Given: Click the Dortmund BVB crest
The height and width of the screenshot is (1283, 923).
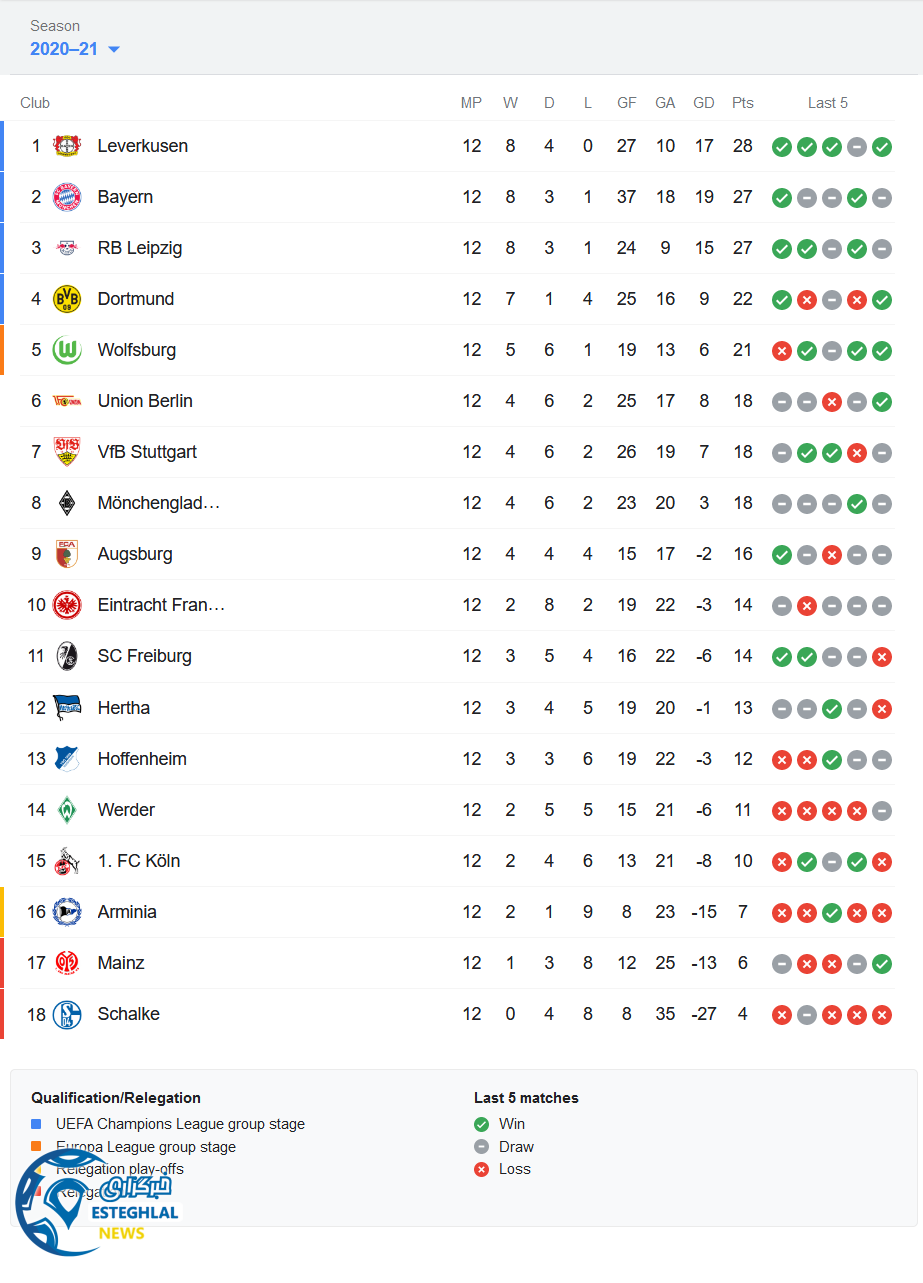Looking at the screenshot, I should 67,299.
